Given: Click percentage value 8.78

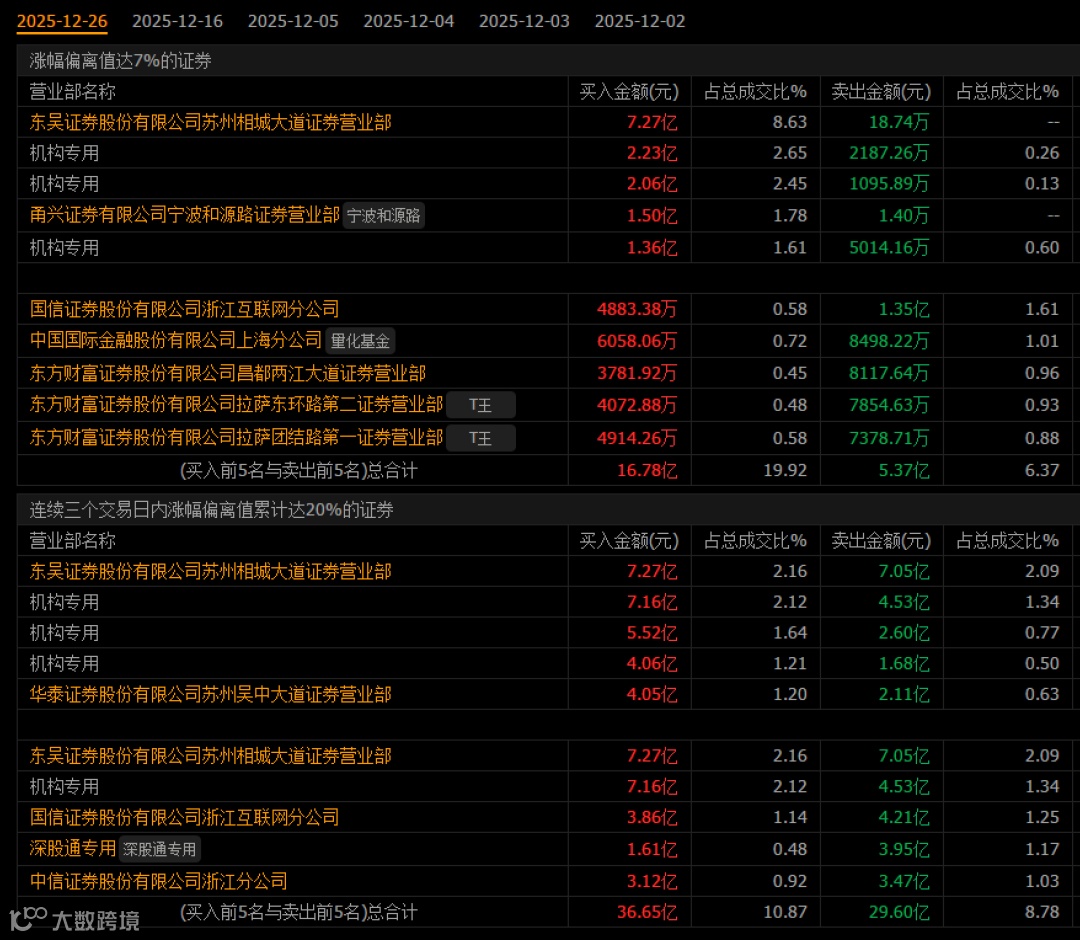Looking at the screenshot, I should (1041, 912).
